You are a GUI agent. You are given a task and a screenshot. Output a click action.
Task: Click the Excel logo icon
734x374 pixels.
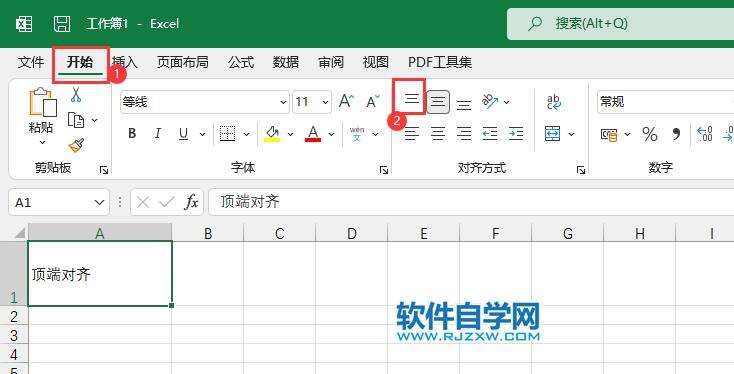[24, 23]
